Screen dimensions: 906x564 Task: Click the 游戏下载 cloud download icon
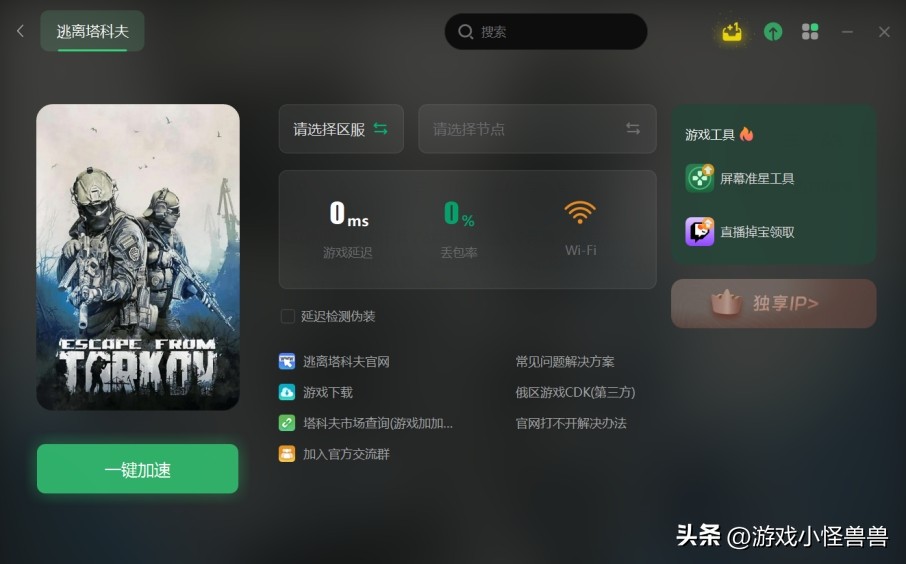pyautogui.click(x=287, y=392)
